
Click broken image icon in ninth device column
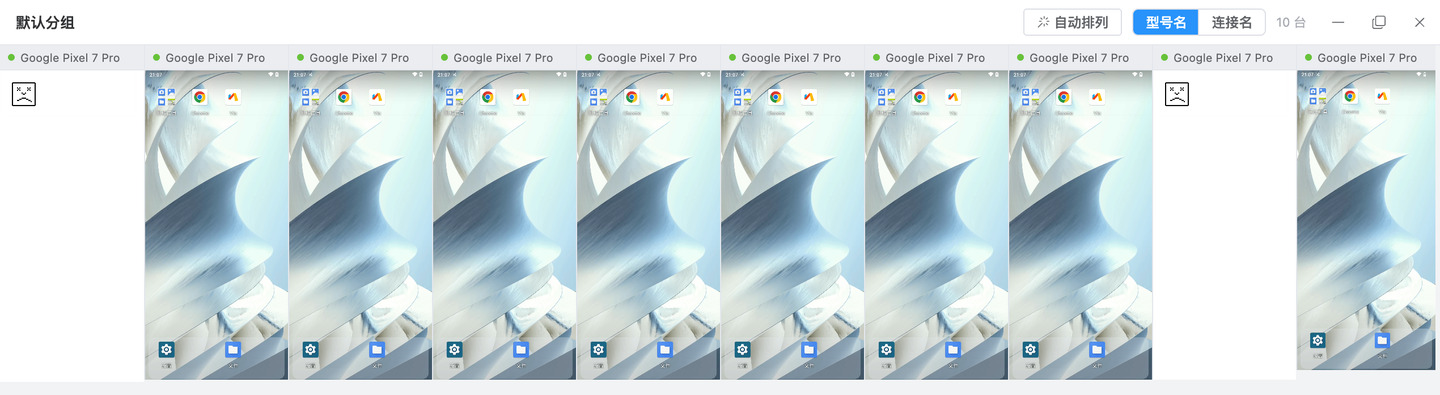pyautogui.click(x=1176, y=95)
